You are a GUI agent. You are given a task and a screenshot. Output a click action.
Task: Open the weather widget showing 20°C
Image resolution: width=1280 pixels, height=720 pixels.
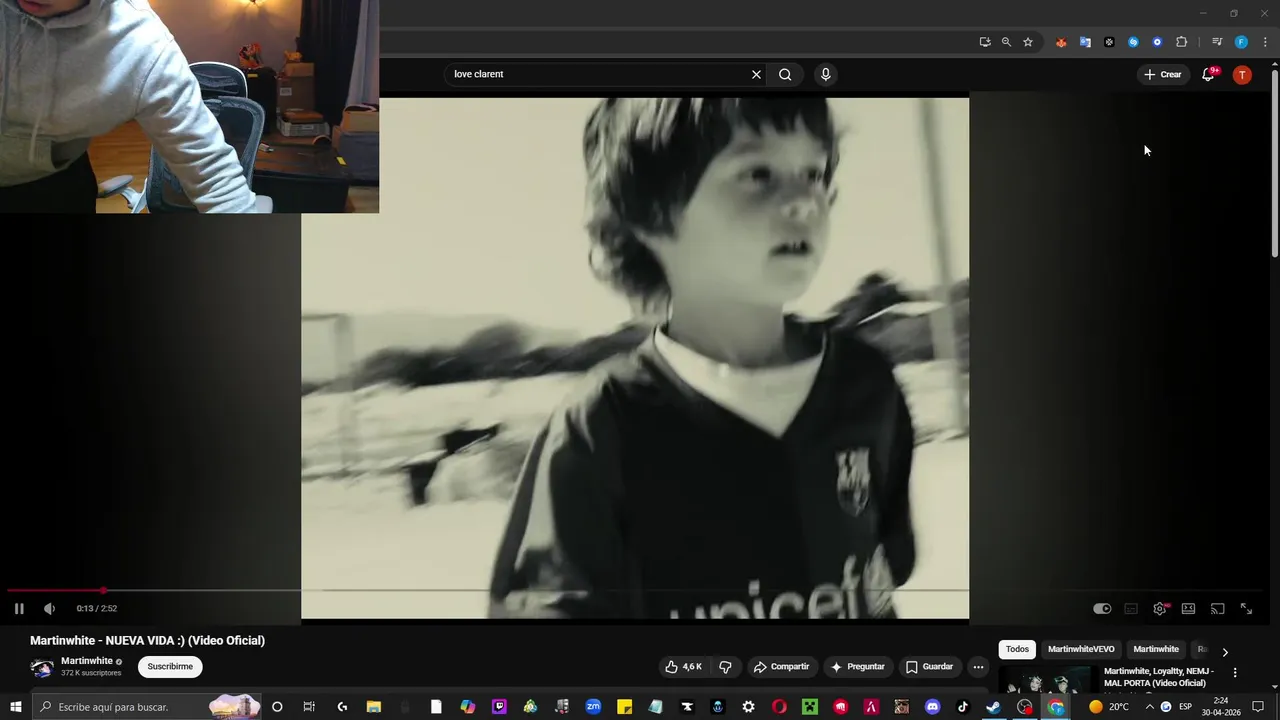pyautogui.click(x=1109, y=707)
